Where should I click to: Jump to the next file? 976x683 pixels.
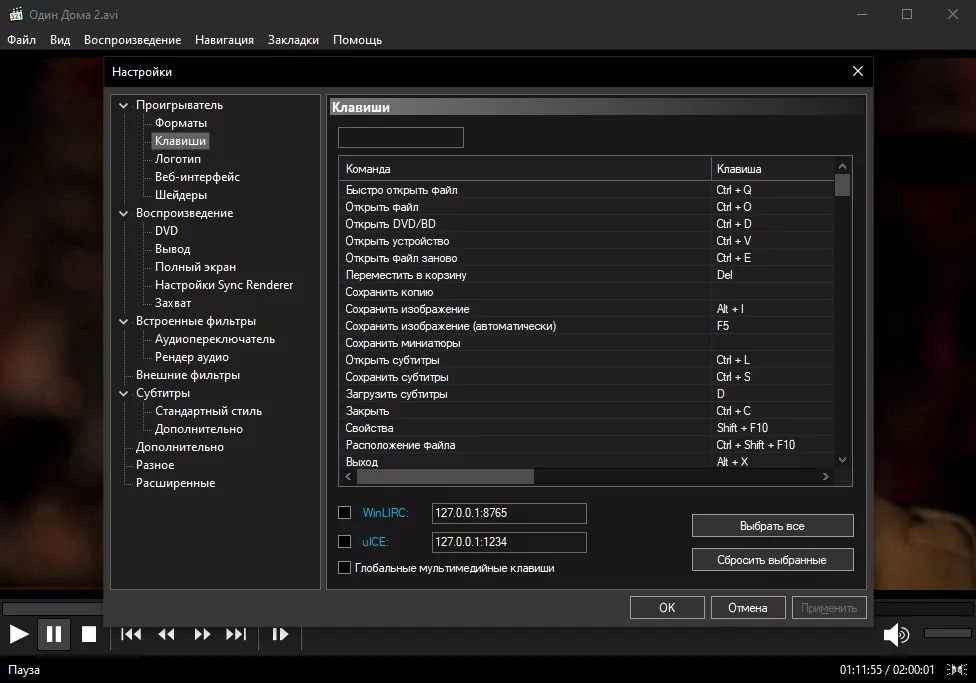pos(237,633)
